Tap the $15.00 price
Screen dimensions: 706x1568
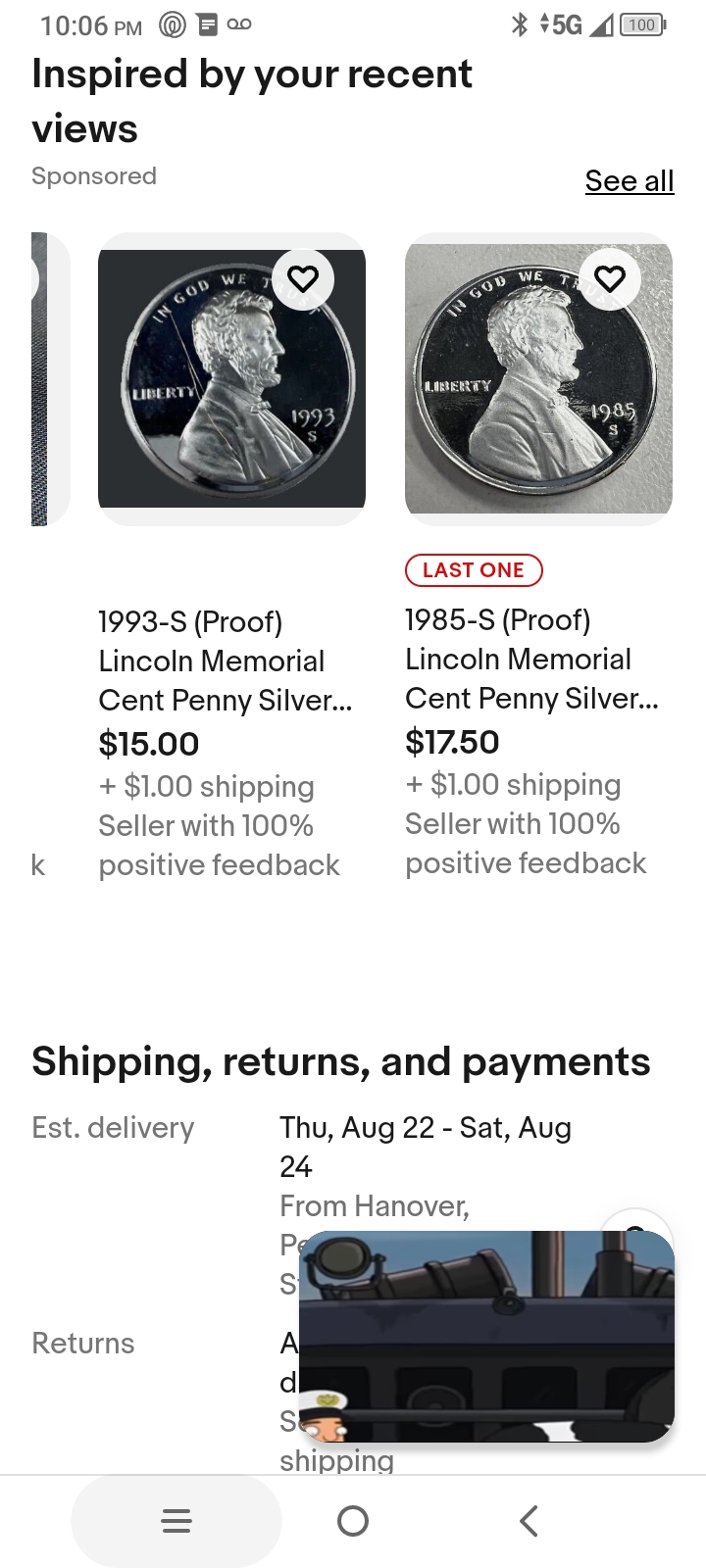[149, 744]
